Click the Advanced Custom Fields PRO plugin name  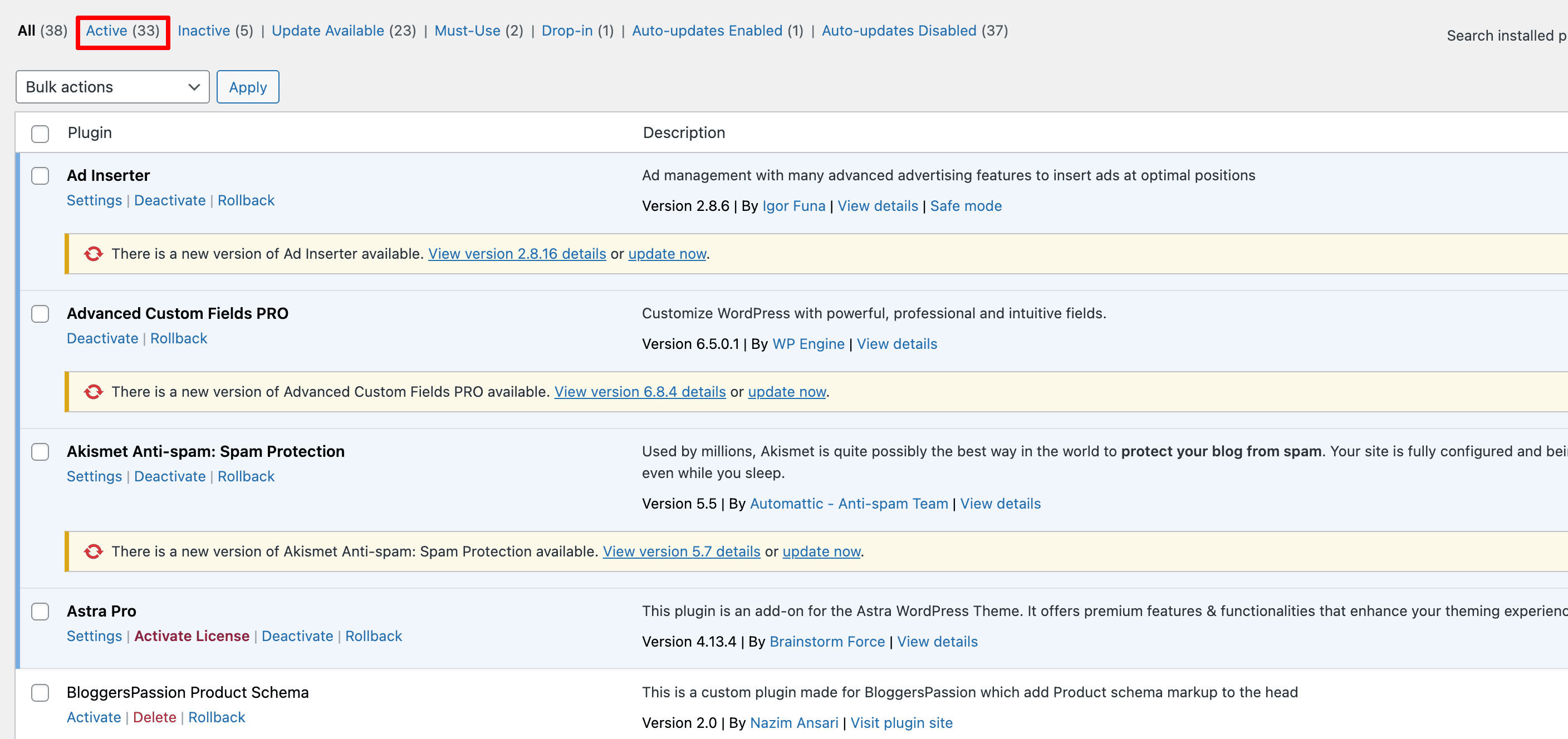(178, 314)
